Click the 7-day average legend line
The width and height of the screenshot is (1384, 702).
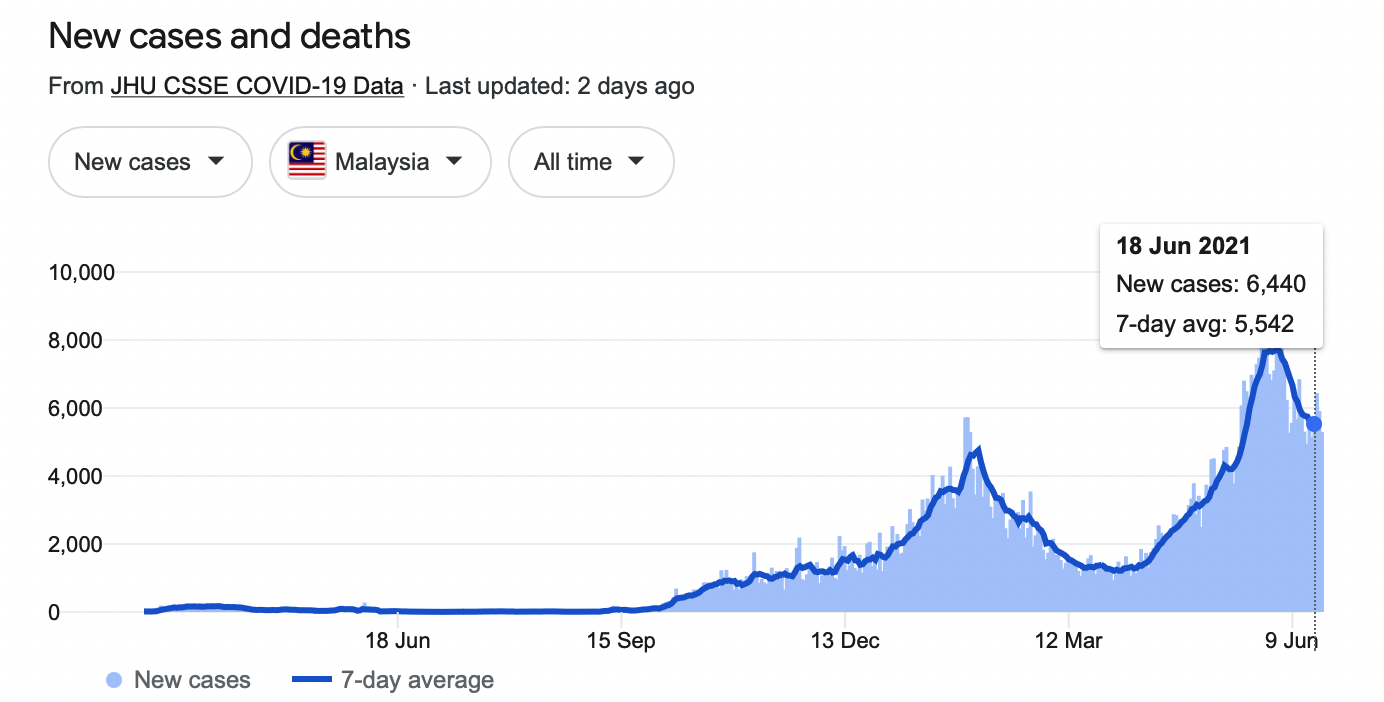tap(312, 681)
